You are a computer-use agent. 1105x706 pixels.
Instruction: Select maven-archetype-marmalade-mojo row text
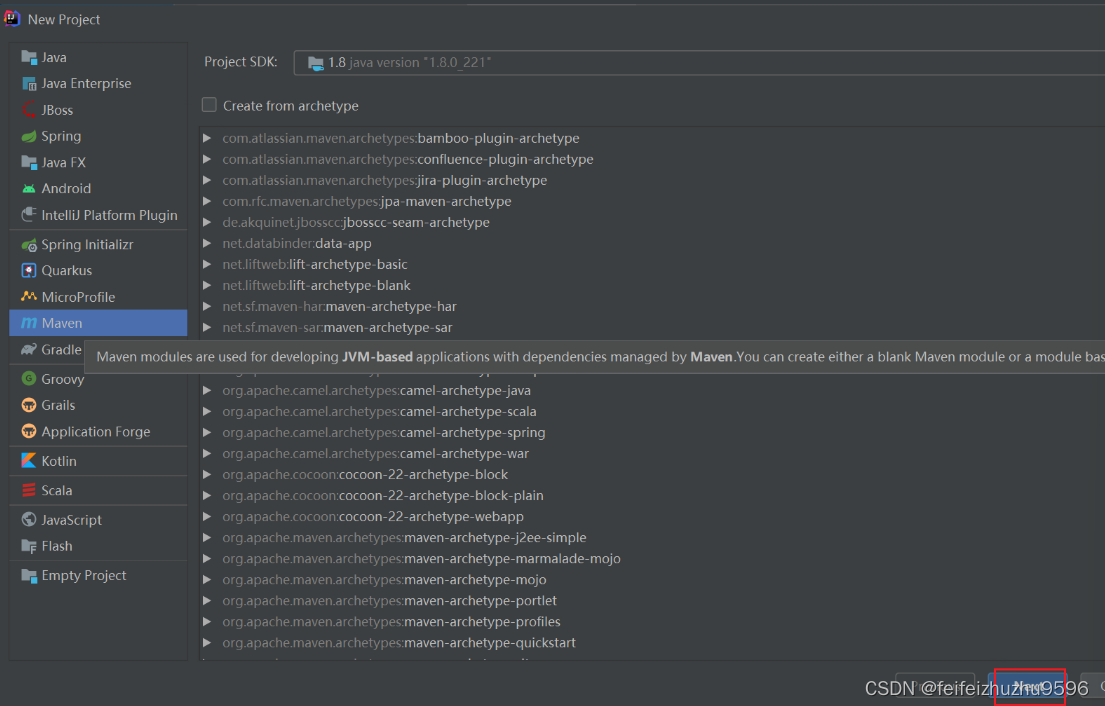point(421,559)
